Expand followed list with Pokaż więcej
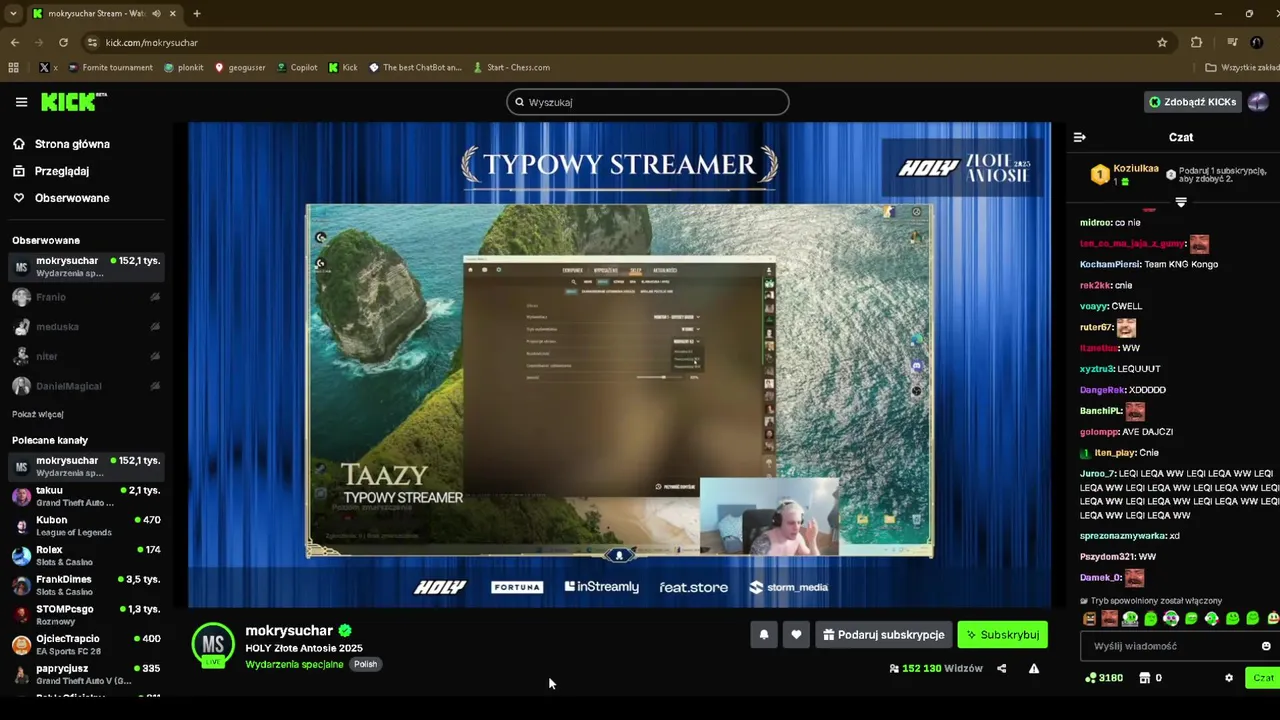Screen dimensions: 1280x720 (x=38, y=414)
